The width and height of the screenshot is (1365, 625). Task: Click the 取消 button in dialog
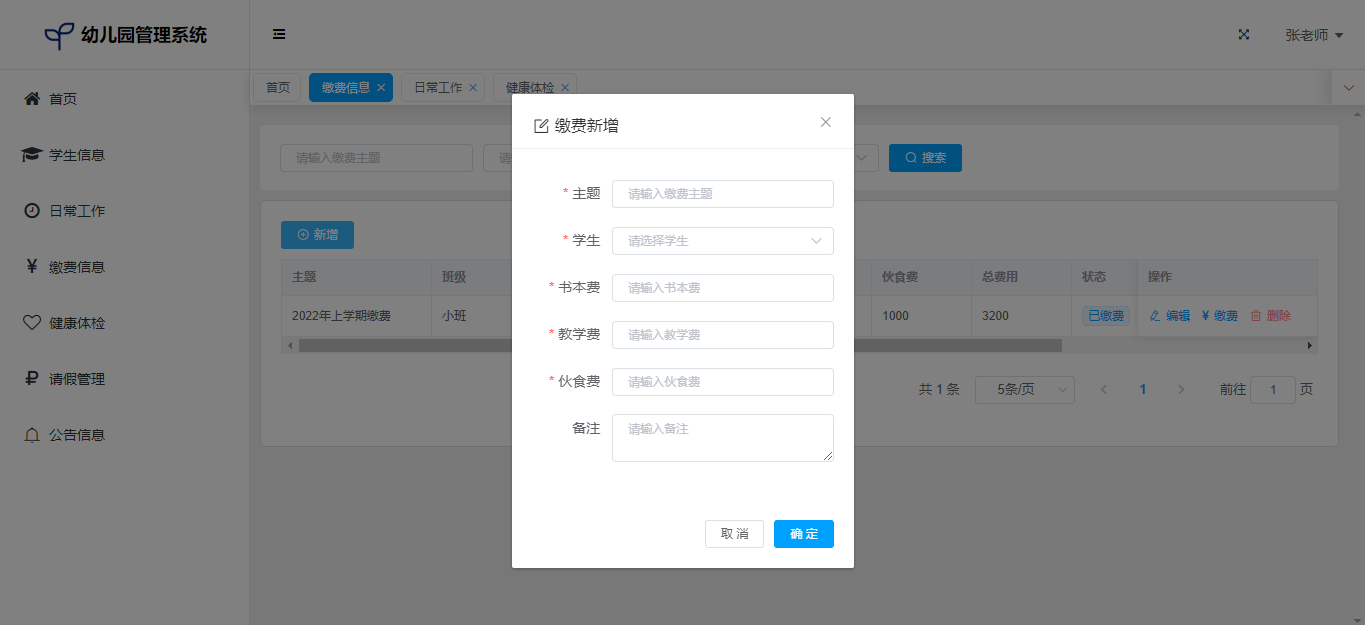pyautogui.click(x=734, y=534)
